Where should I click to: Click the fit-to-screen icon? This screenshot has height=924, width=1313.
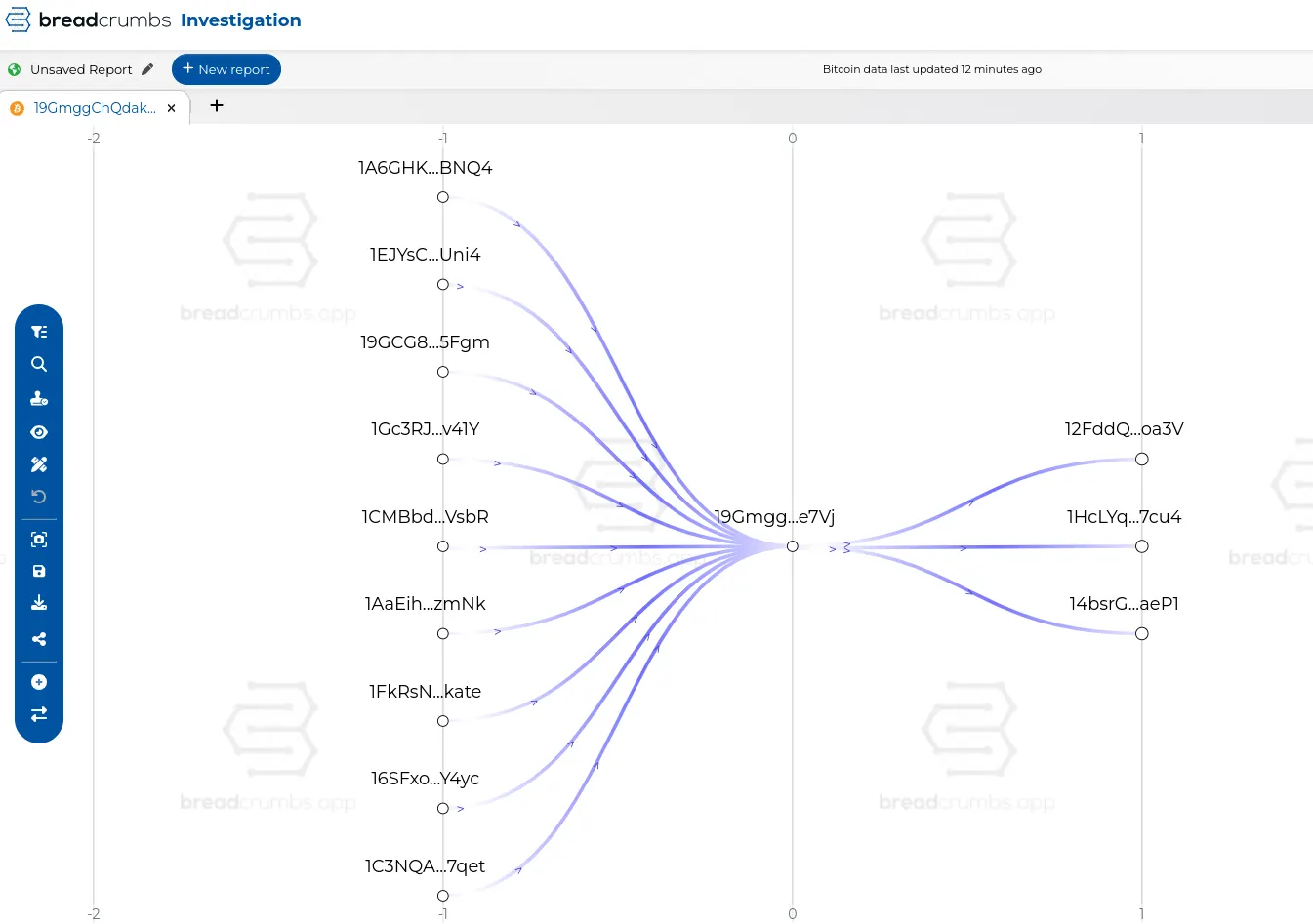pos(39,539)
